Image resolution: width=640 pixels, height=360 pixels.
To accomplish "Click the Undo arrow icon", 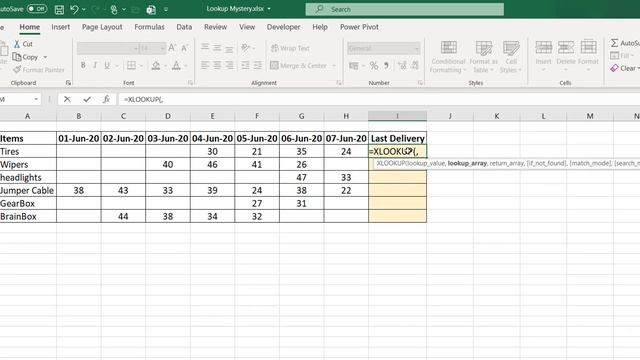I will pos(74,9).
